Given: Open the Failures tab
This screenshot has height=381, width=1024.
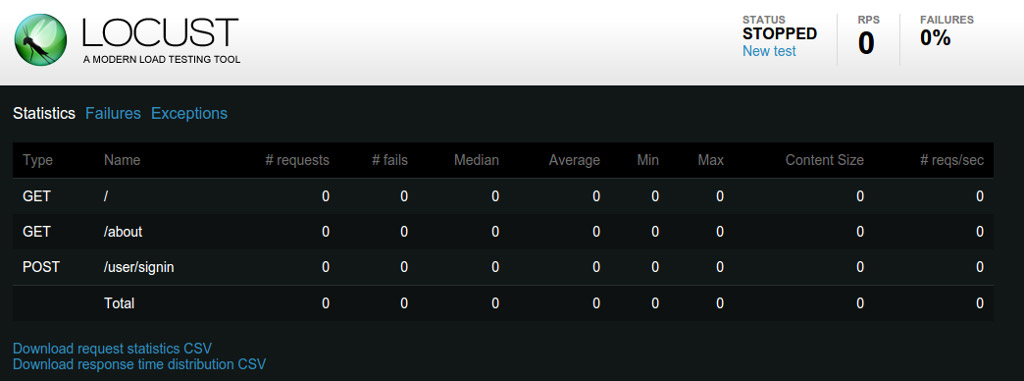Looking at the screenshot, I should 113,113.
